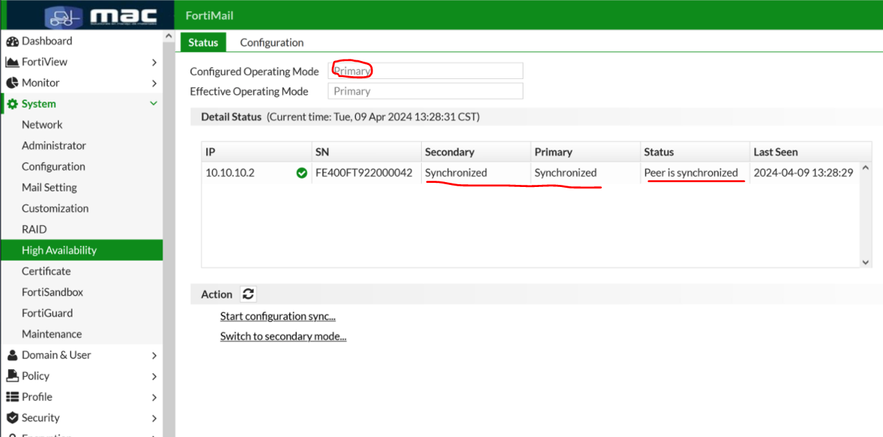Screen dimensions: 883x437
Task: Click the green checkmark beside 10.10.10.2
Action: tap(301, 173)
